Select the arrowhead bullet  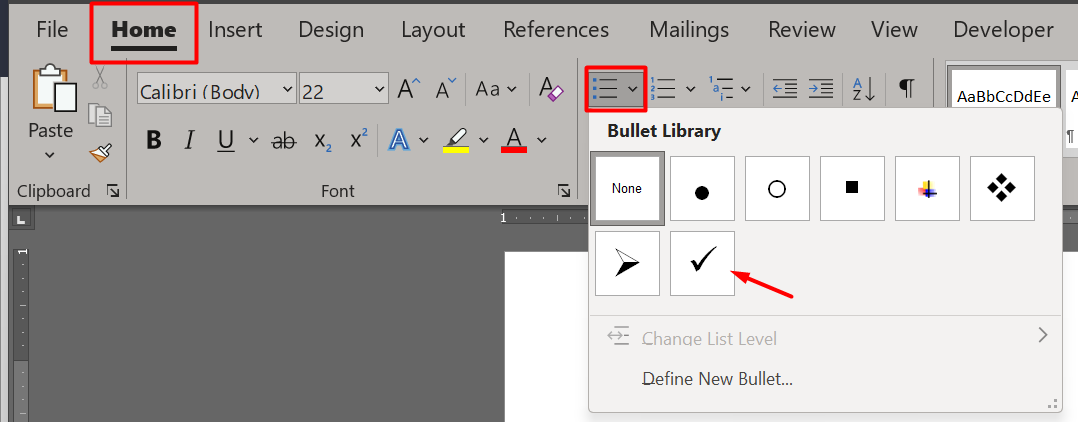627,263
